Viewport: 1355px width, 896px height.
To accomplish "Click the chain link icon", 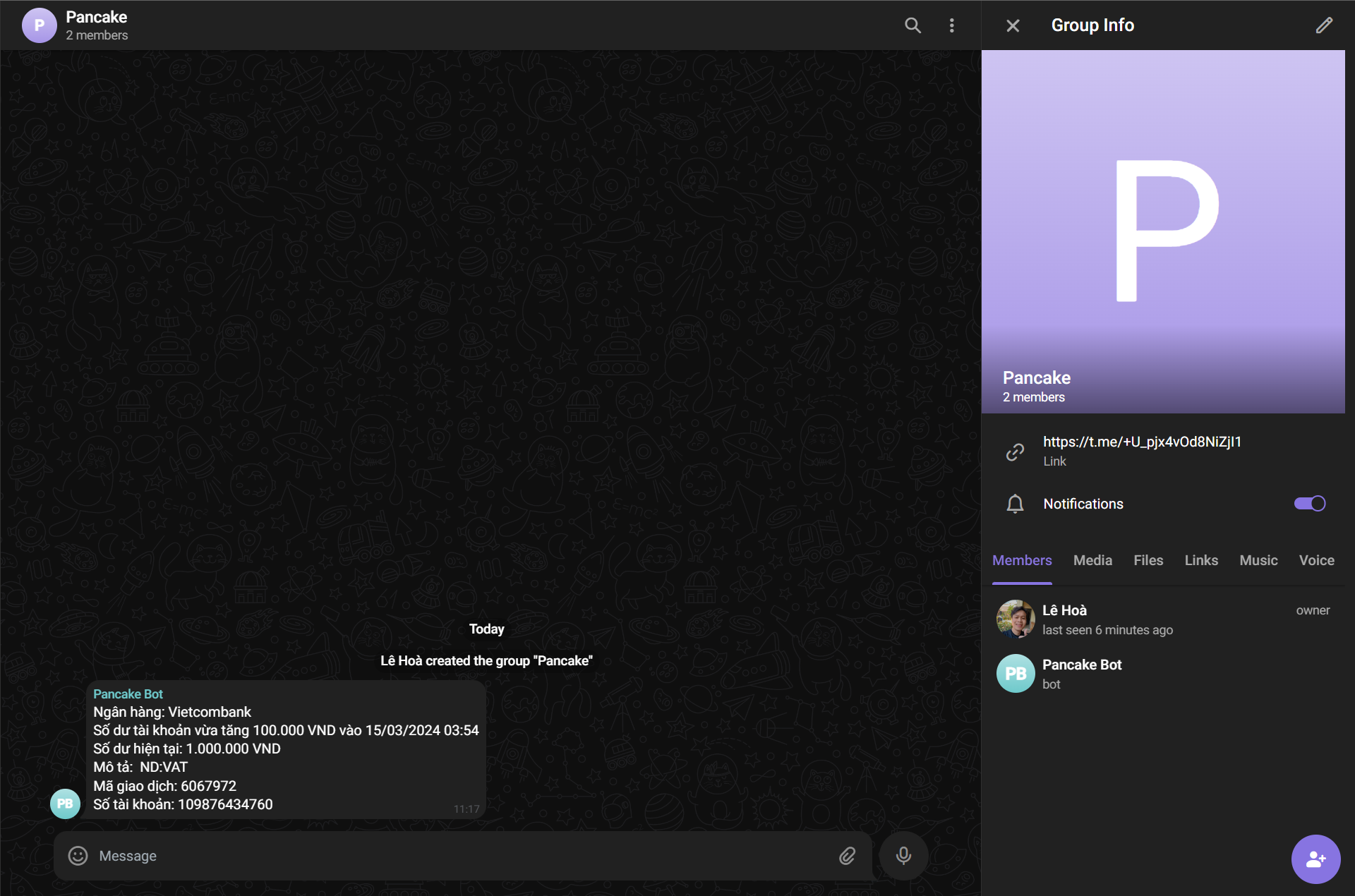I will 1015,452.
